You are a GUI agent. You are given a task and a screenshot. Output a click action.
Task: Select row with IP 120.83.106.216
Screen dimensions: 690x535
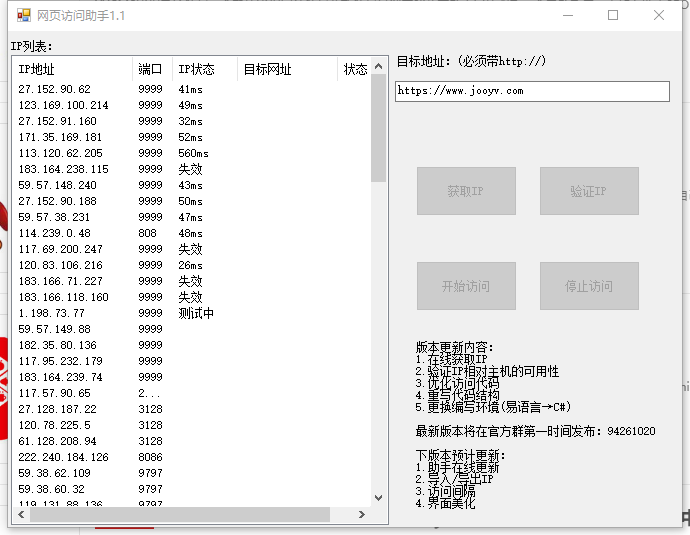point(192,265)
